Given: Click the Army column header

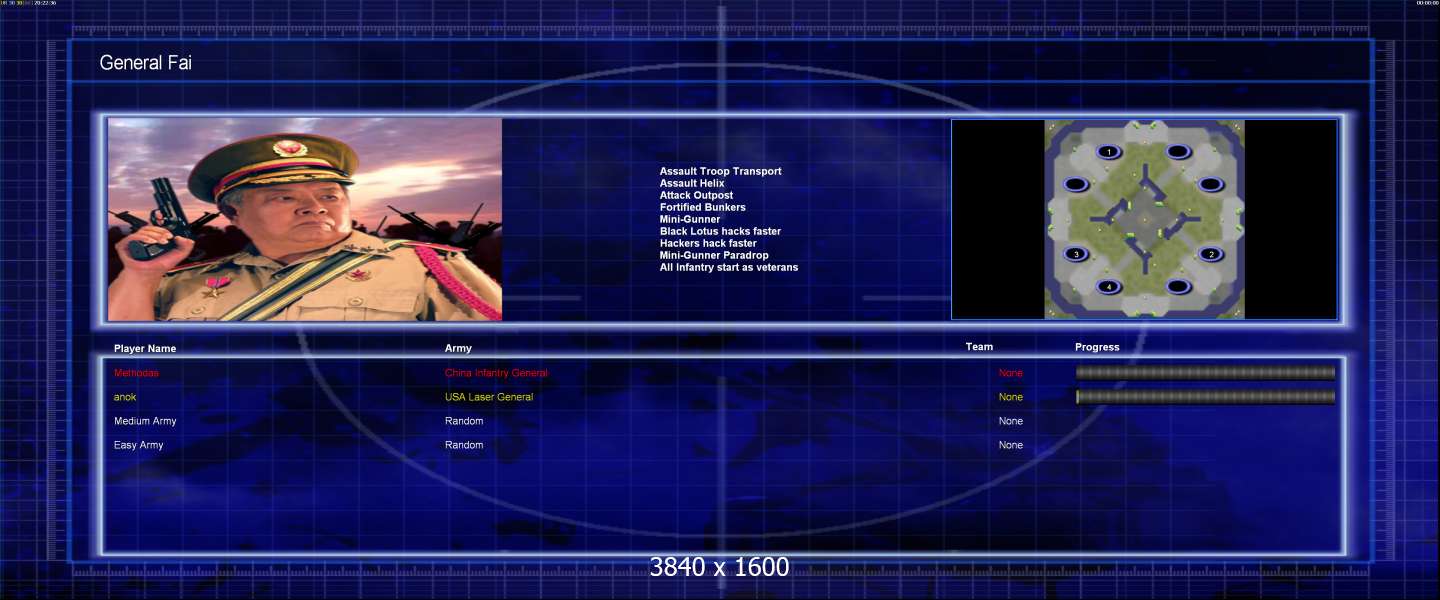Looking at the screenshot, I should click(458, 349).
